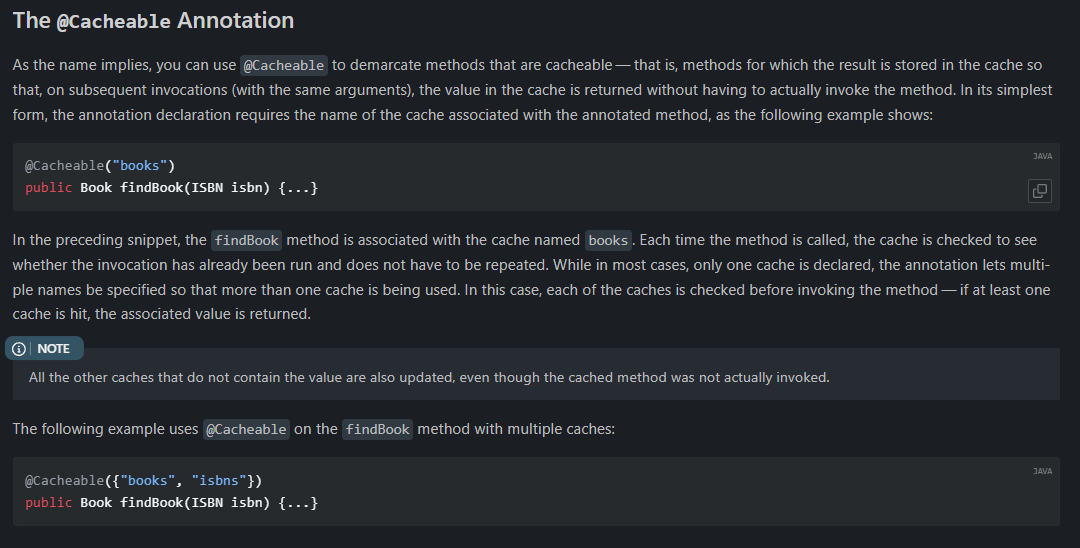Screen dimensions: 1080x548
Task: Click the "isbns" string in second snippet
Action: click(219, 481)
